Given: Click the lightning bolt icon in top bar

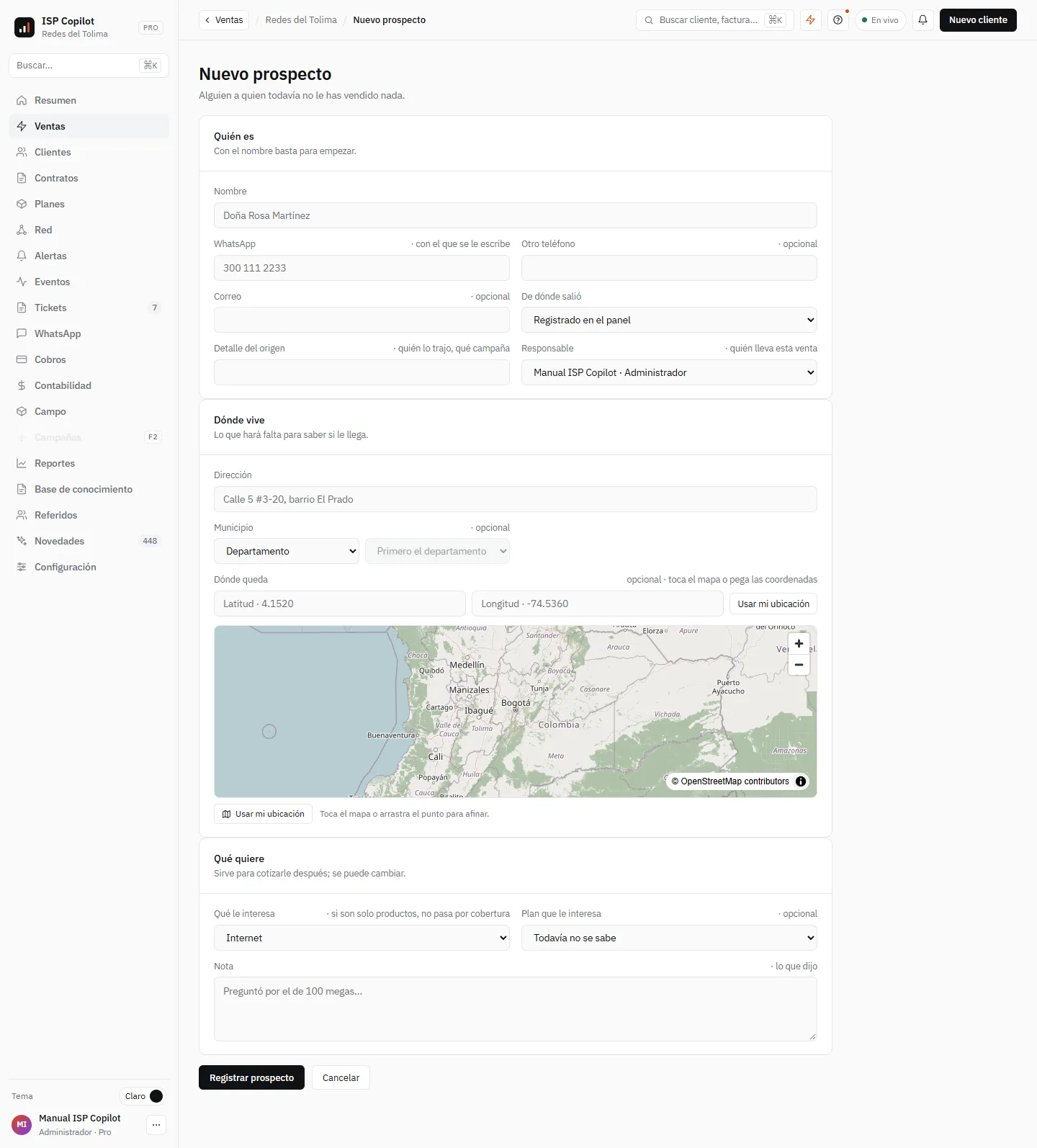Looking at the screenshot, I should point(811,20).
